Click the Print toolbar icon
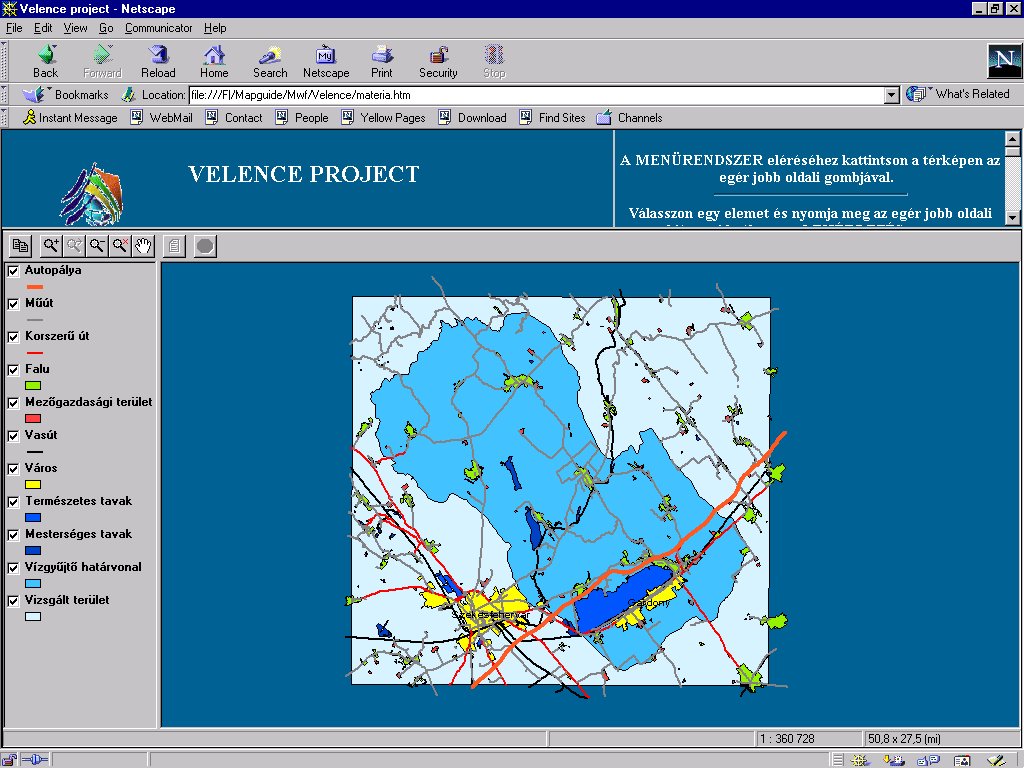Screen dimensions: 1024x768 point(381,60)
